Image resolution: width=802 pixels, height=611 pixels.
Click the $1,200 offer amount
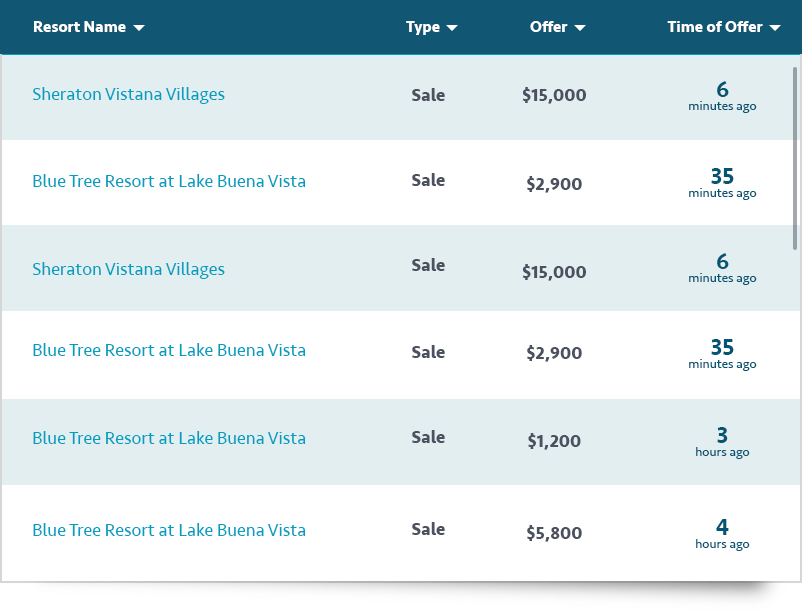[554, 441]
